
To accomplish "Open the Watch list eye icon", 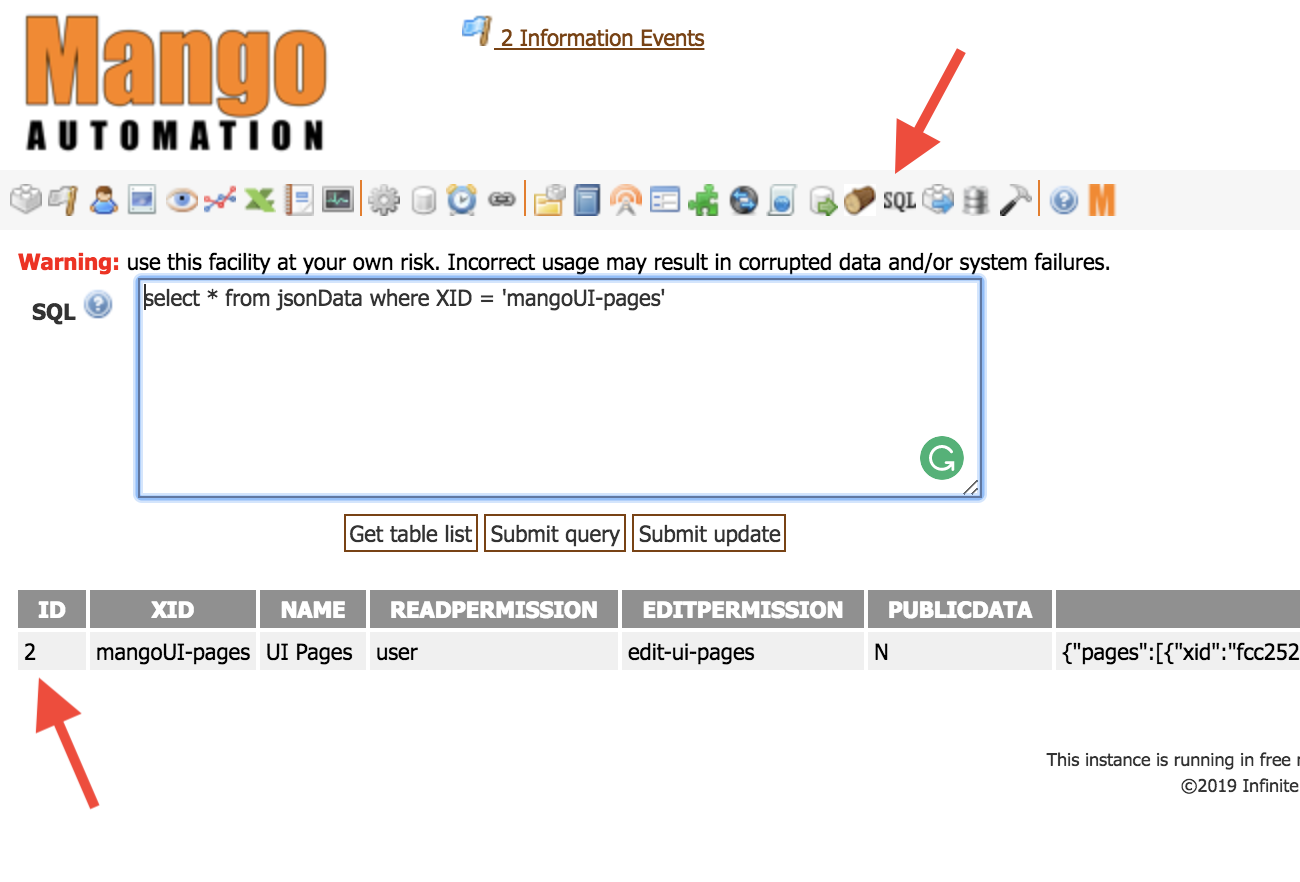I will point(182,200).
